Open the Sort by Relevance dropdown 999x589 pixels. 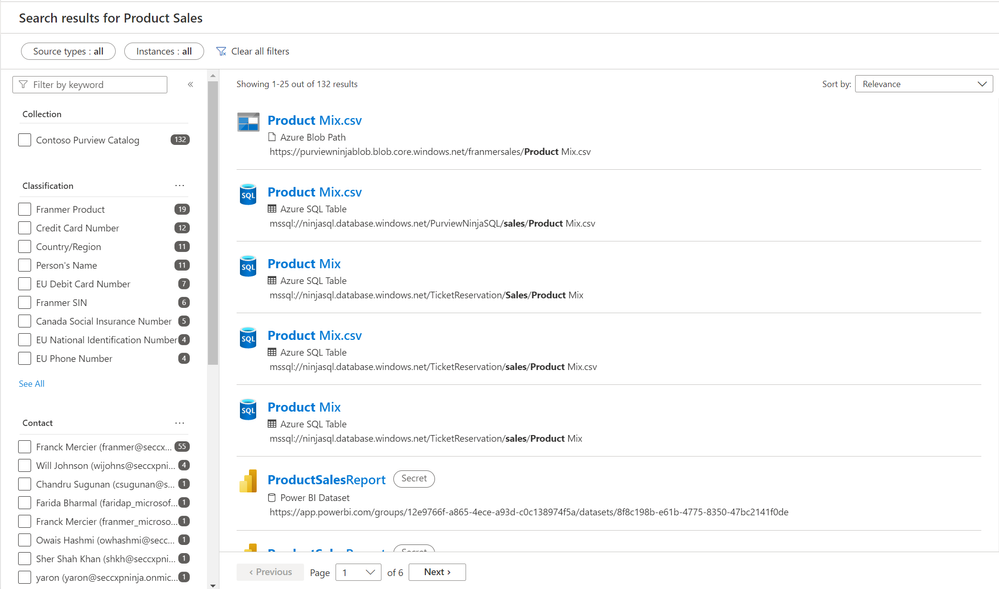923,84
